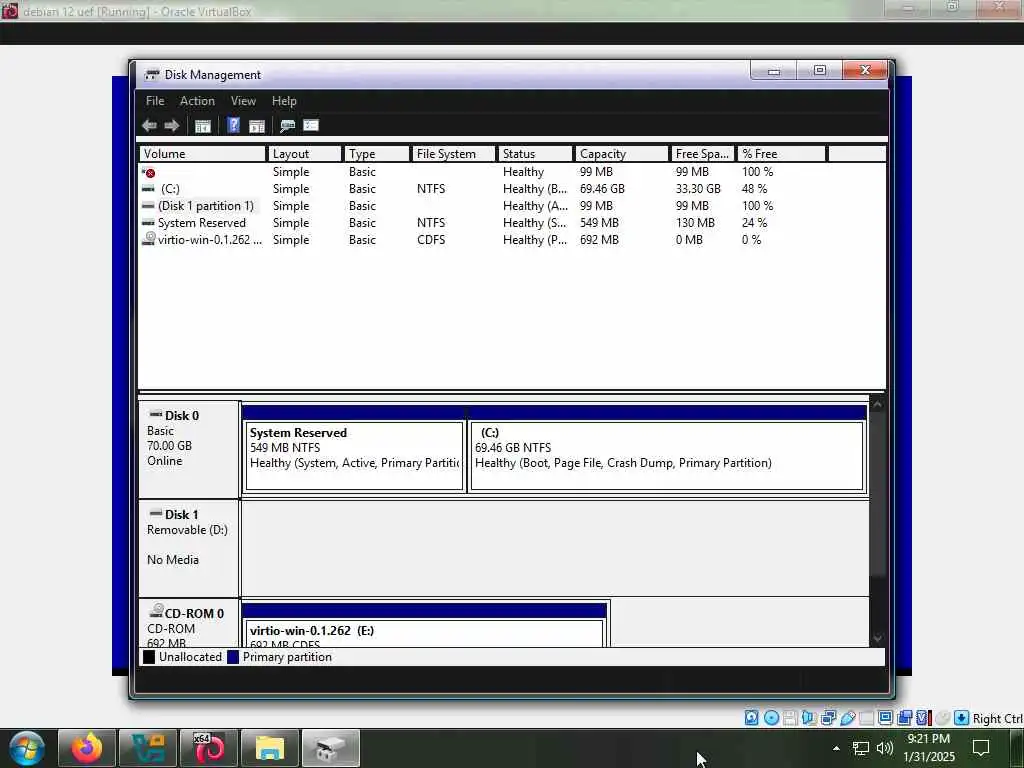The height and width of the screenshot is (768, 1024).
Task: Click VirtualBox audio status icon
Action: tap(809, 718)
